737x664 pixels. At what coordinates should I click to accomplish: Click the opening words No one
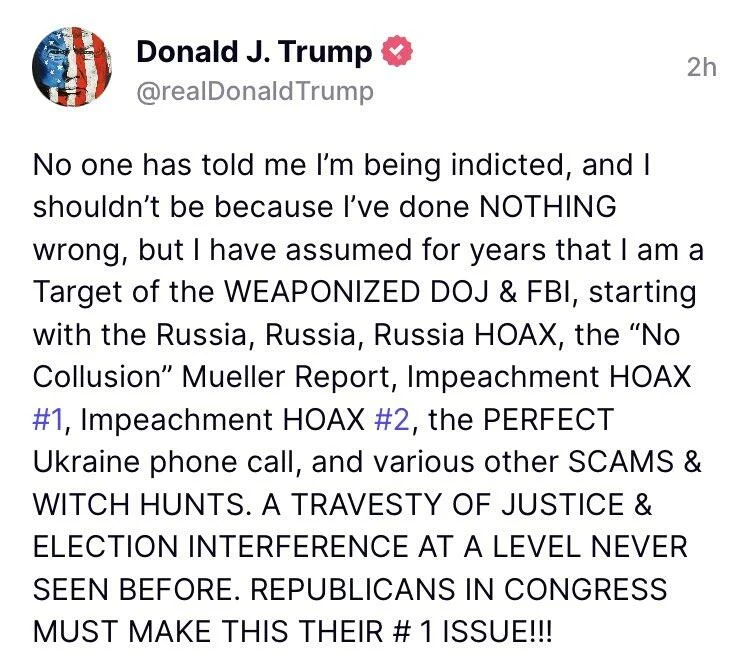83,164
